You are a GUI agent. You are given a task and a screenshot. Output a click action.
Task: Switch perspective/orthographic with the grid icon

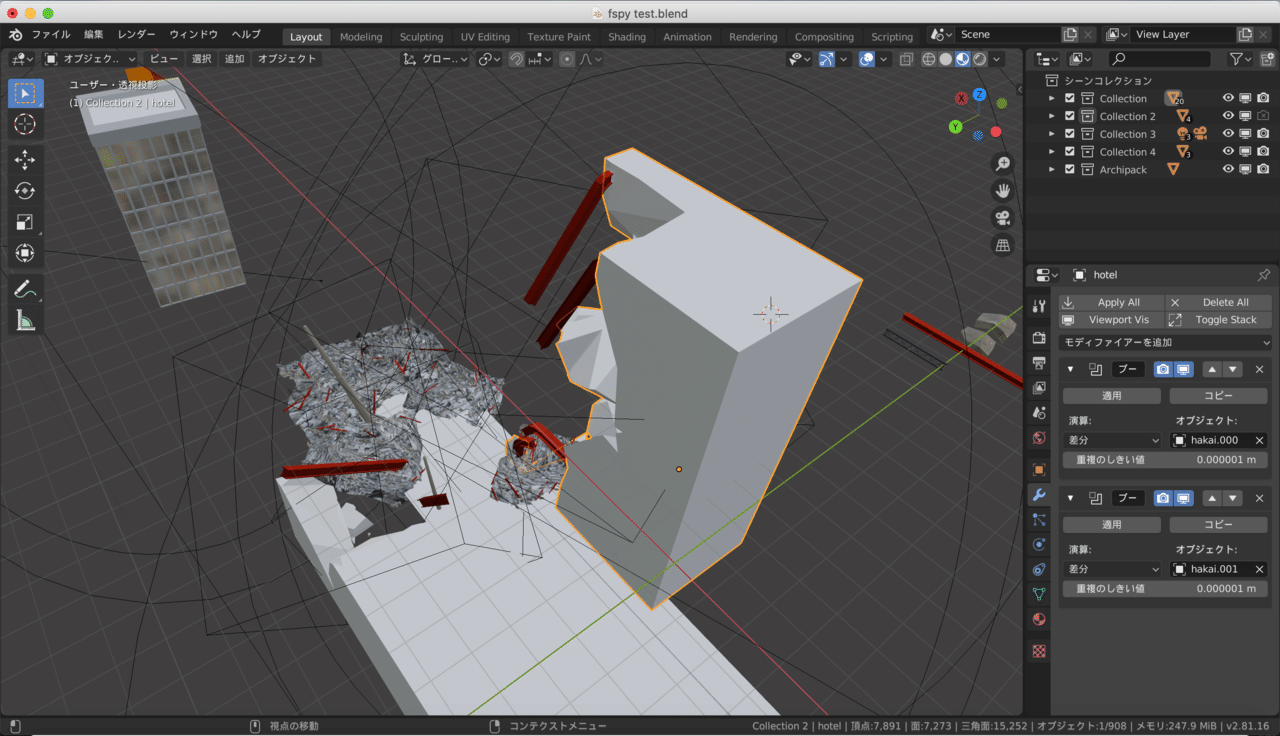(1002, 245)
